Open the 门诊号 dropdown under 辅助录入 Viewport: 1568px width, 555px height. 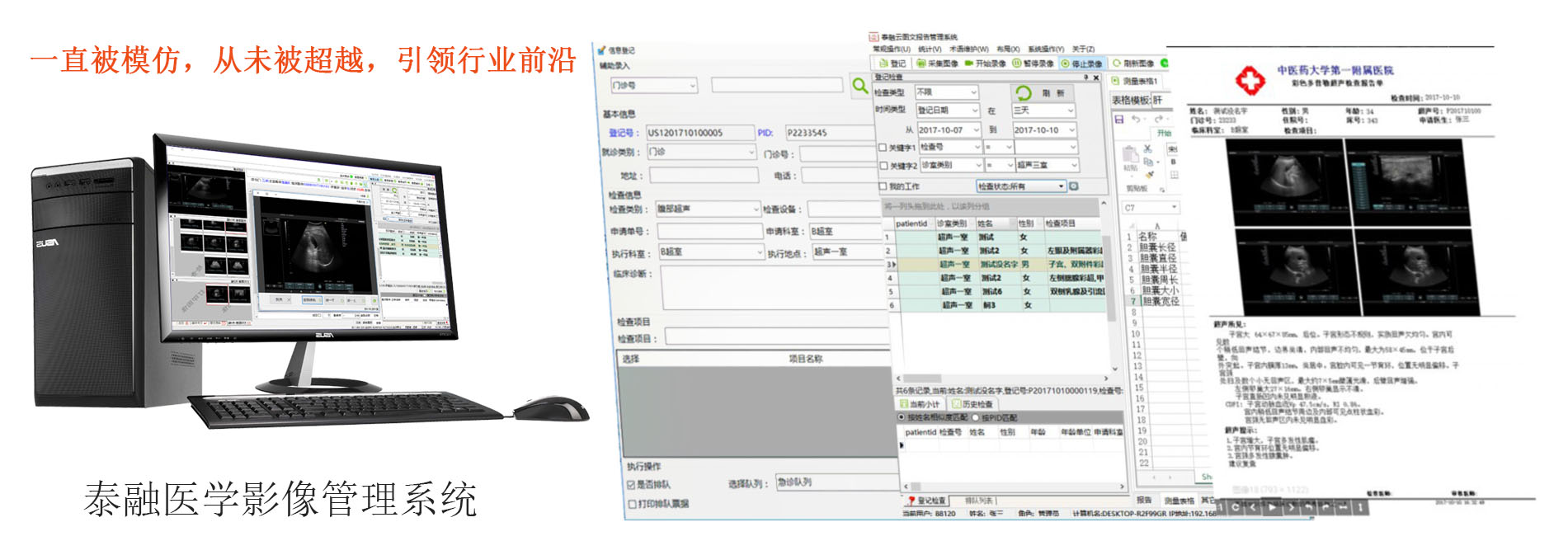click(653, 85)
